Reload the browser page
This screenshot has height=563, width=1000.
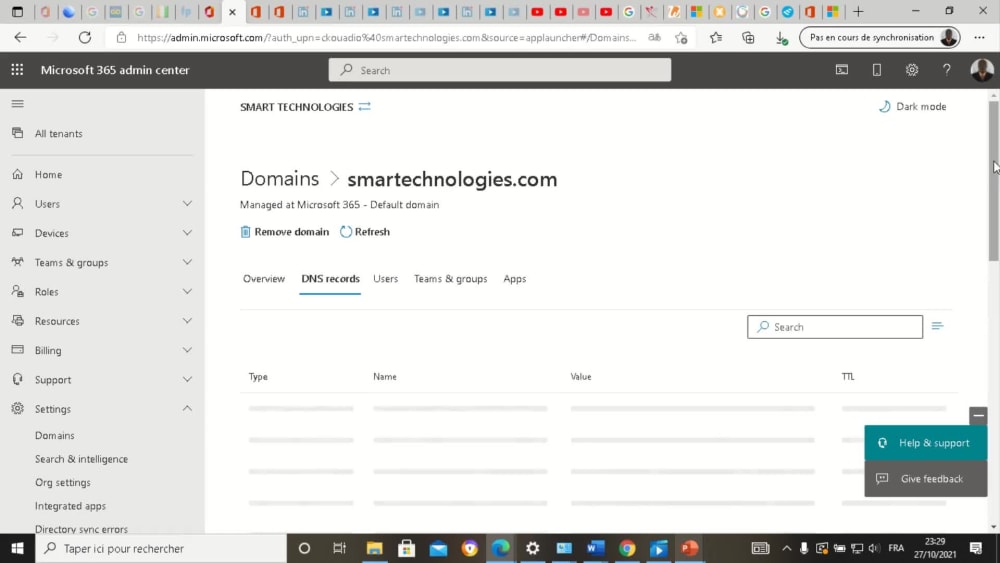[x=84, y=38]
